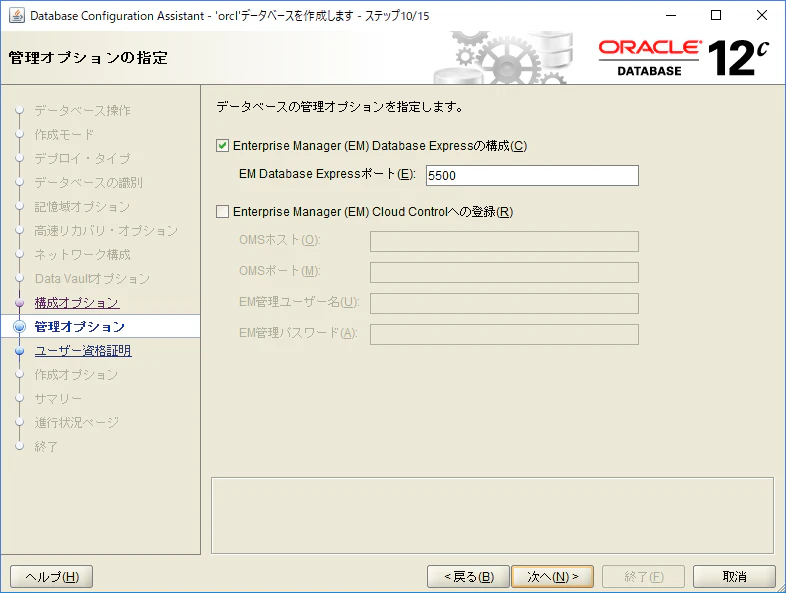Click the 記憶域オプション step label
This screenshot has height=593, width=786.
83,207
